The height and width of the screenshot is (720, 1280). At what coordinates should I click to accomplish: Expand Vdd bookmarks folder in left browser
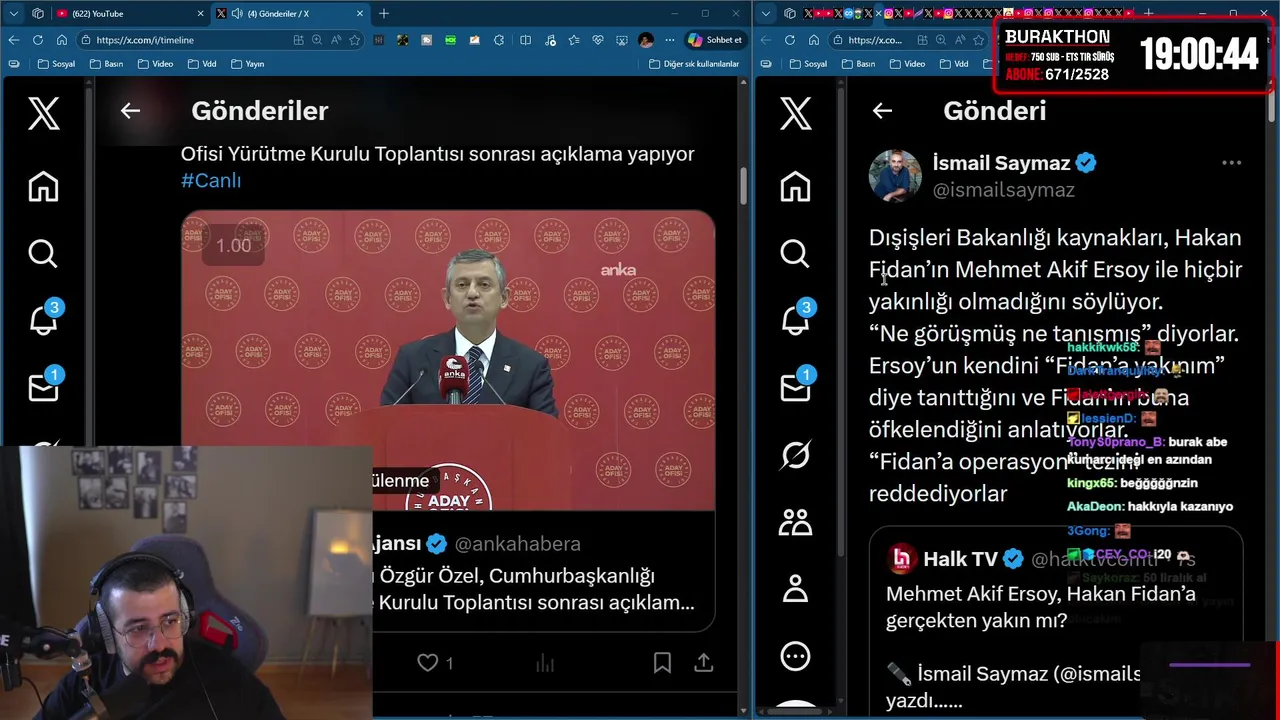(201, 64)
